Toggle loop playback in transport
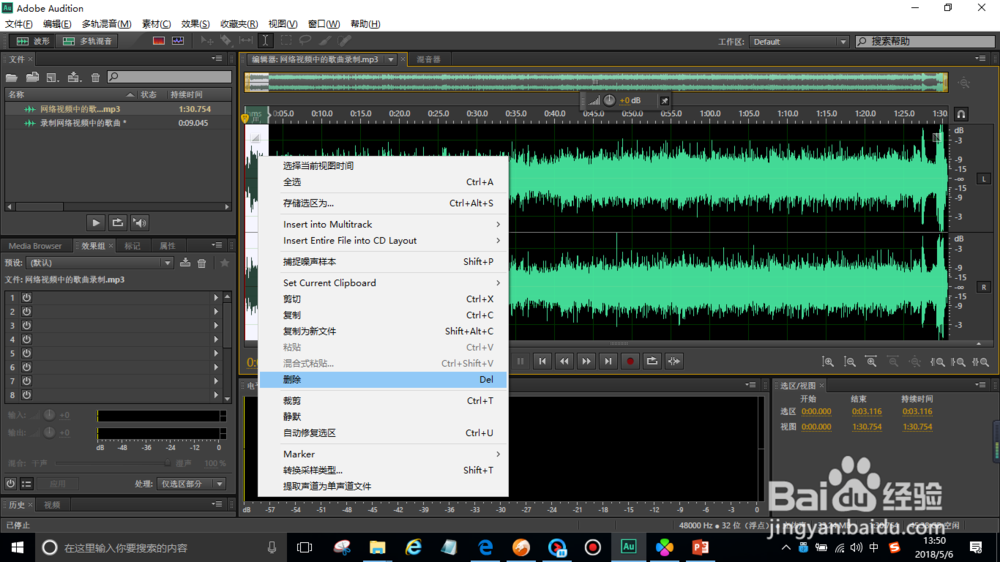This screenshot has width=1000, height=562. tap(652, 361)
